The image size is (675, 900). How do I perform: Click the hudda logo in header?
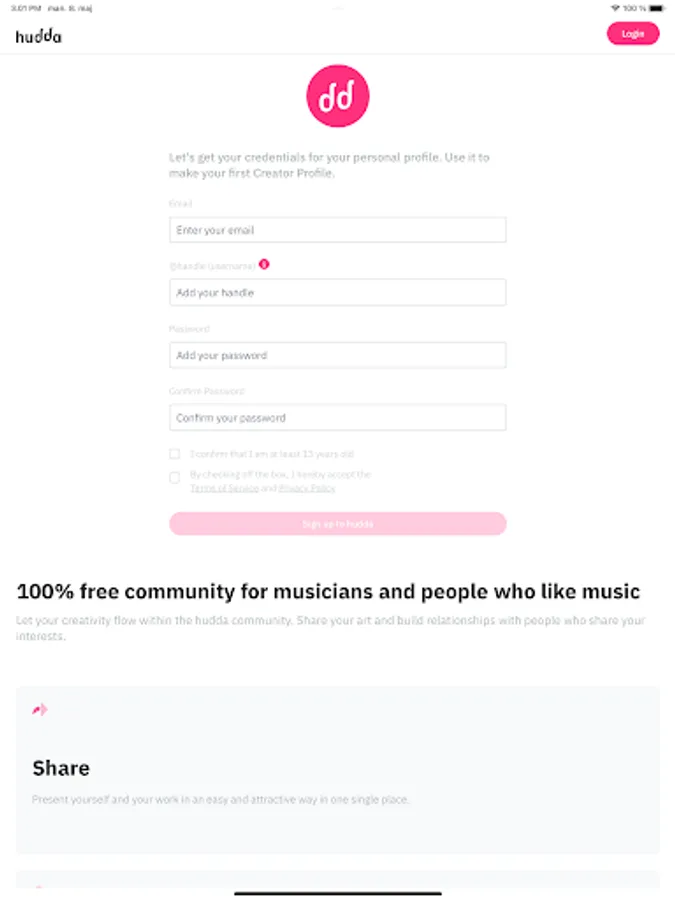tap(38, 35)
